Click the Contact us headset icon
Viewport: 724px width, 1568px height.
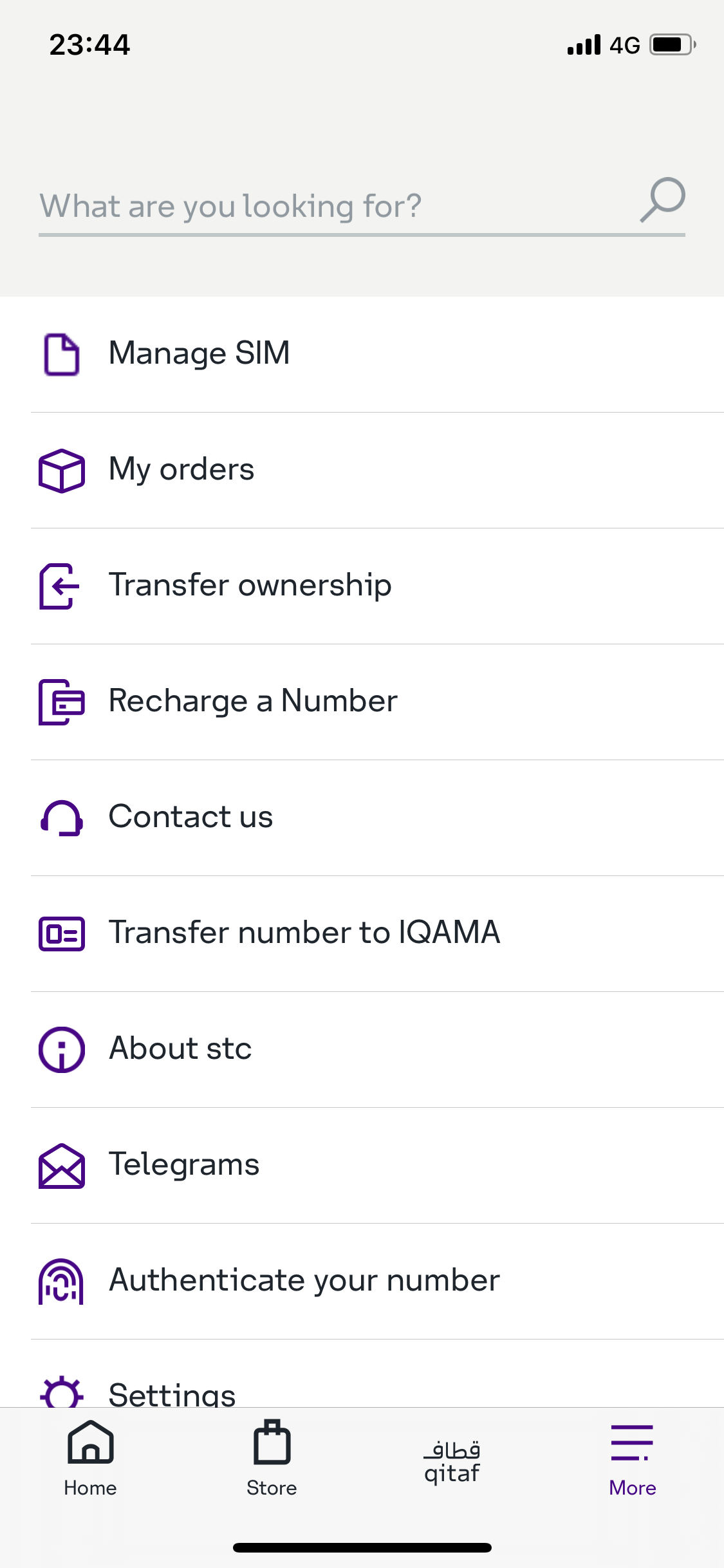tap(61, 818)
